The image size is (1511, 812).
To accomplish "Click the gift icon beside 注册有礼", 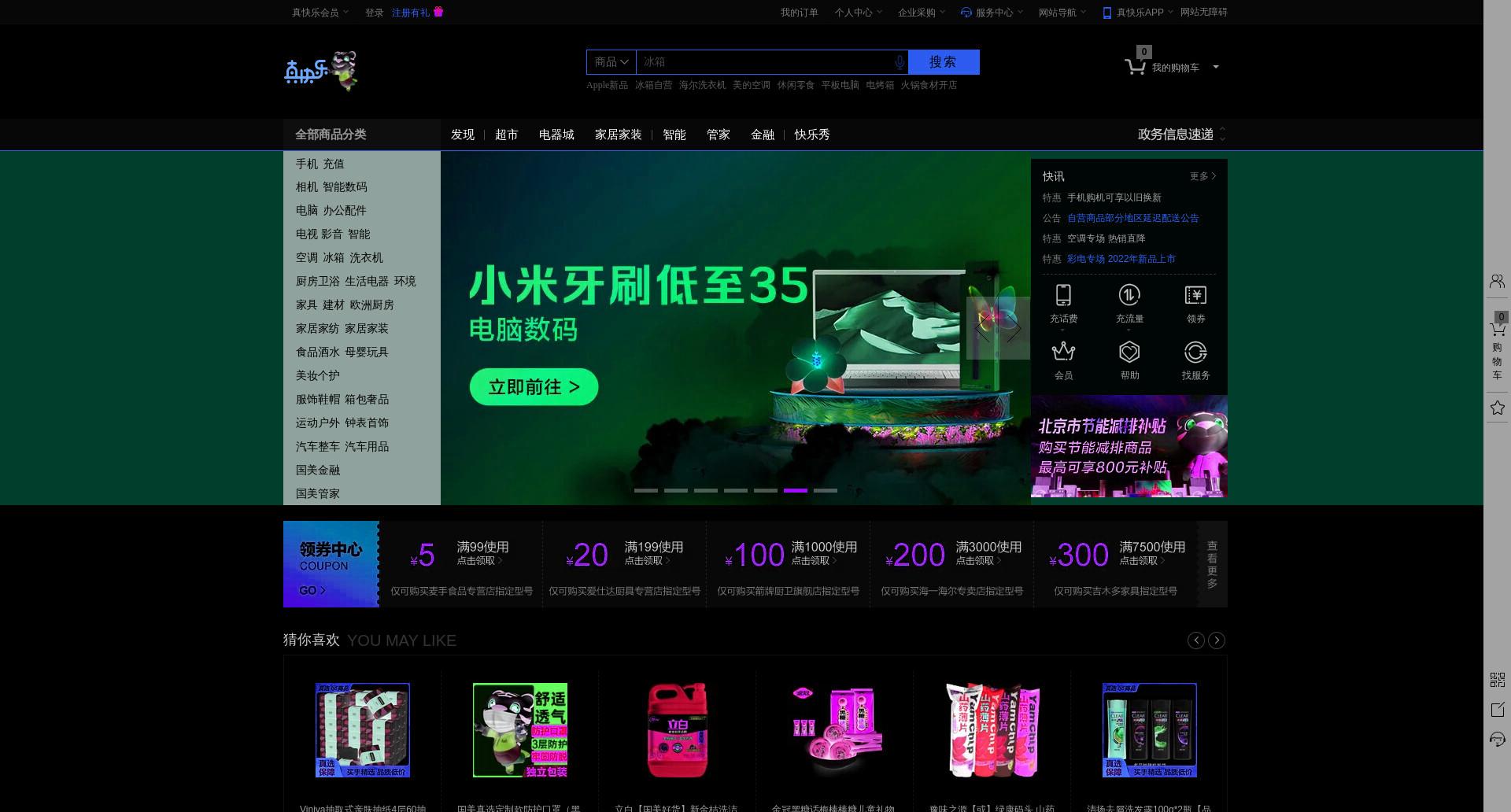I will point(438,12).
